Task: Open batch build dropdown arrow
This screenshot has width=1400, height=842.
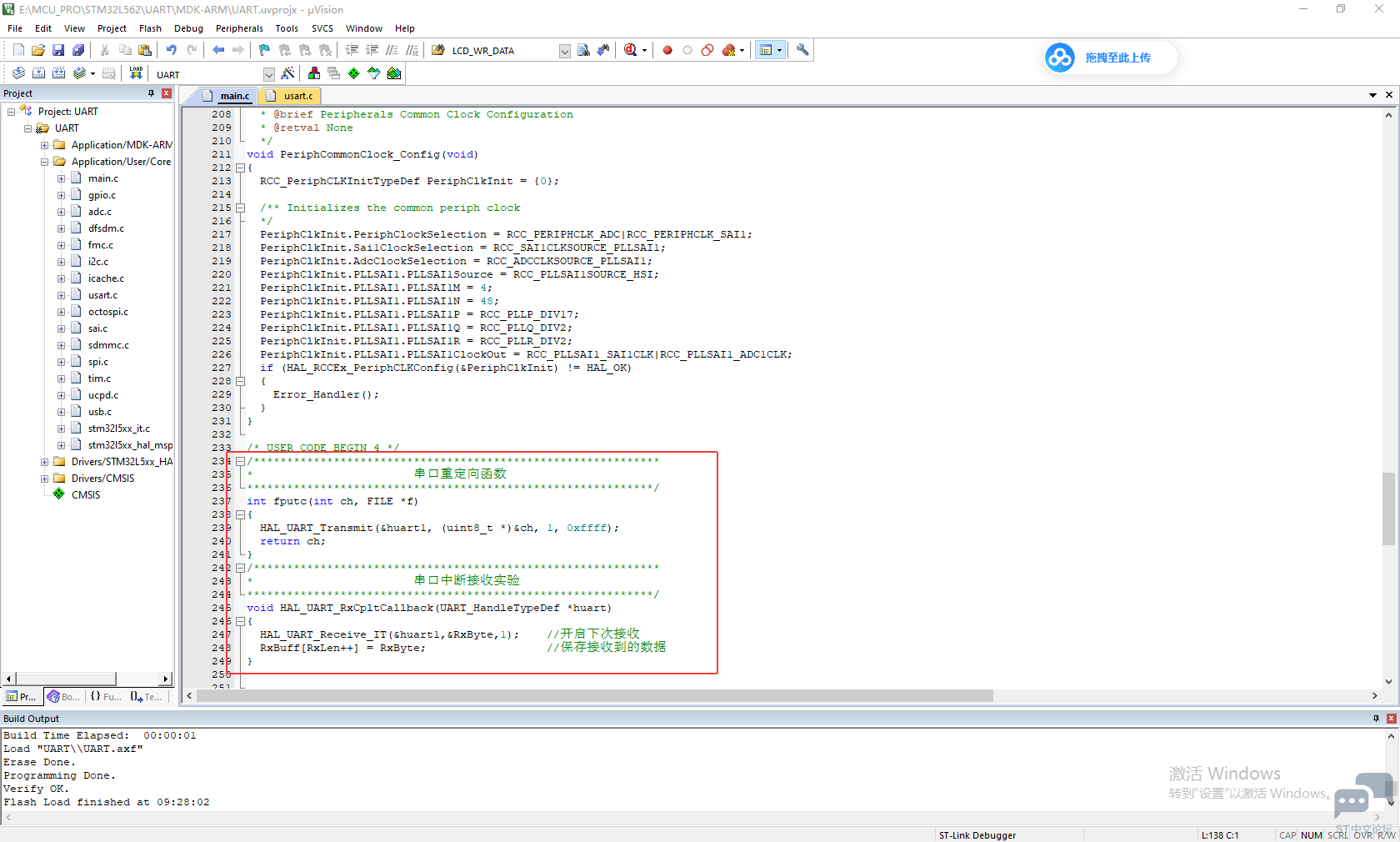Action: (92, 73)
